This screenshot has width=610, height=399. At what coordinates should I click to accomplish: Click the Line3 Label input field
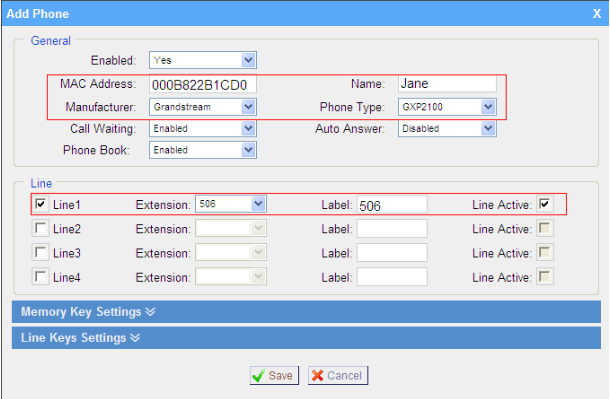click(392, 253)
